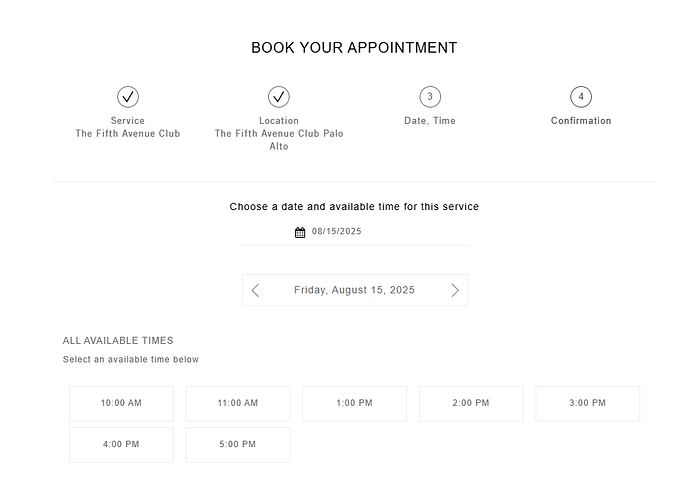
Task: Open the Service step label
Action: (x=128, y=121)
